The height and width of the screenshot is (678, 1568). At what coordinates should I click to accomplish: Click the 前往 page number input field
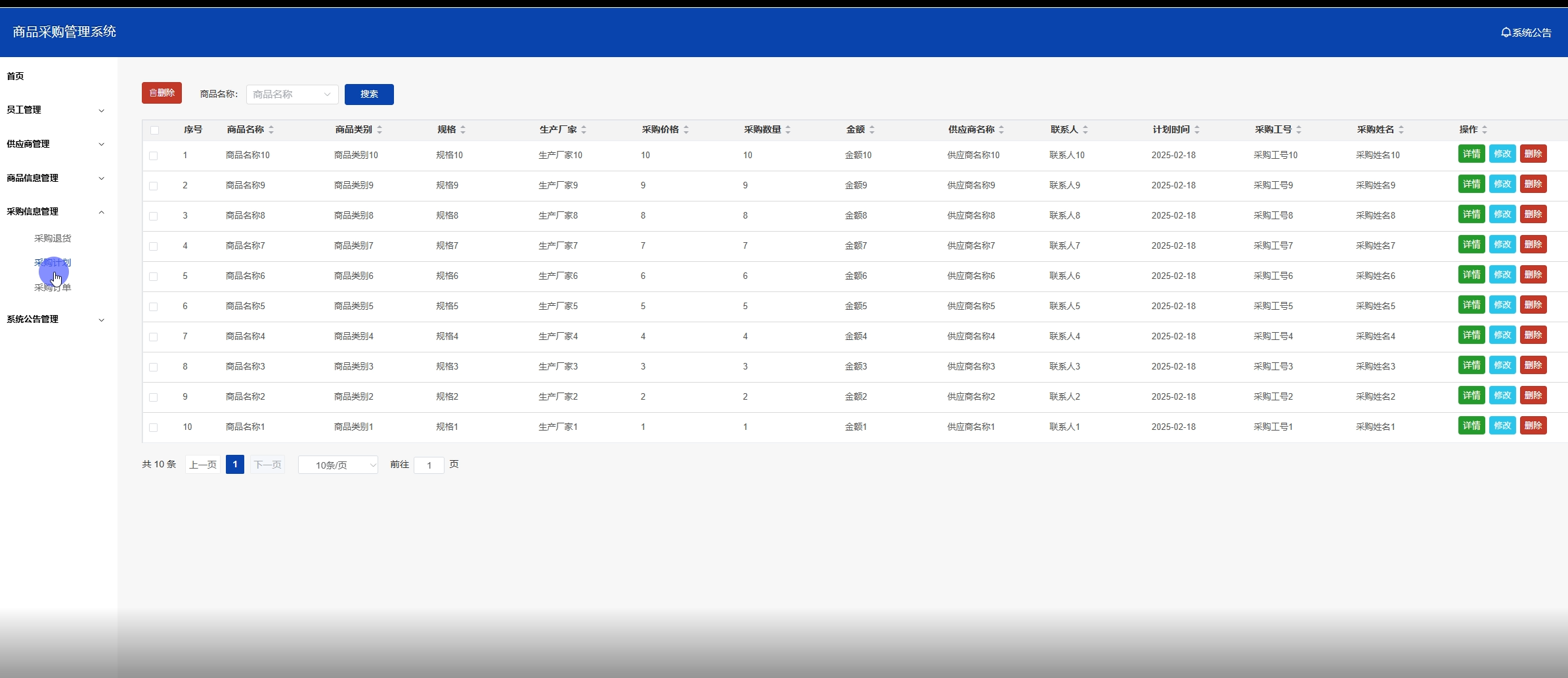(429, 465)
